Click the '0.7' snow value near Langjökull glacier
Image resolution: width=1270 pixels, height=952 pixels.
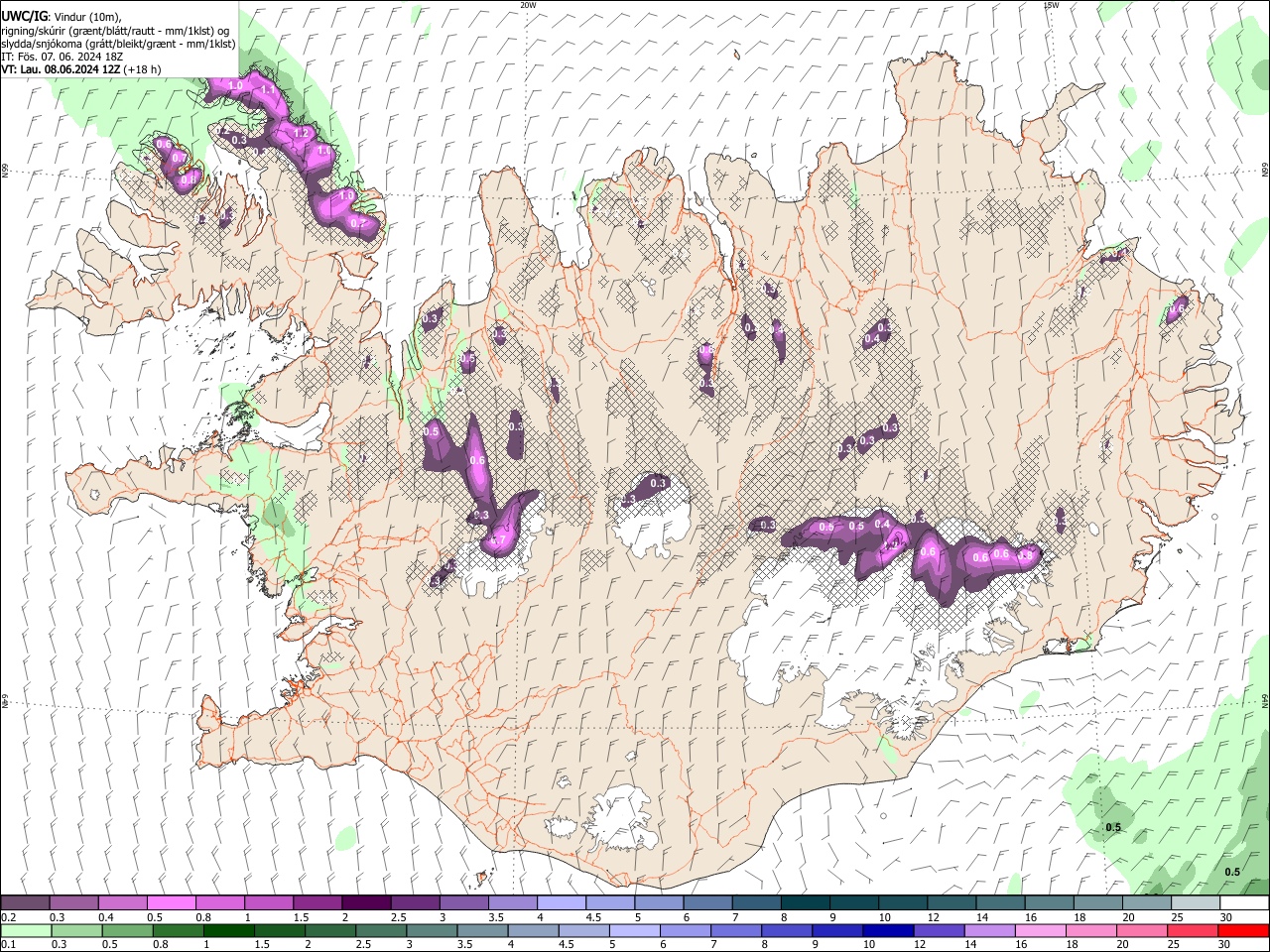[499, 540]
